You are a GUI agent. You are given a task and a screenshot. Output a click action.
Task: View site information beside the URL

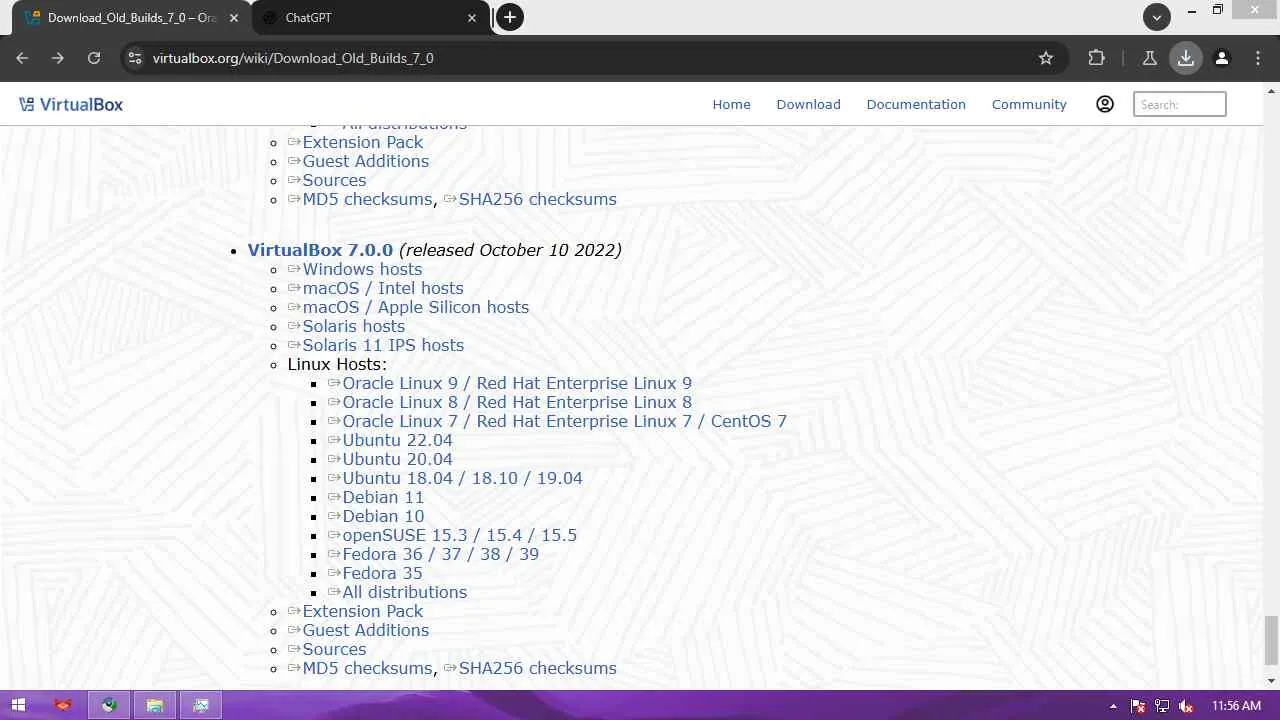[x=134, y=58]
